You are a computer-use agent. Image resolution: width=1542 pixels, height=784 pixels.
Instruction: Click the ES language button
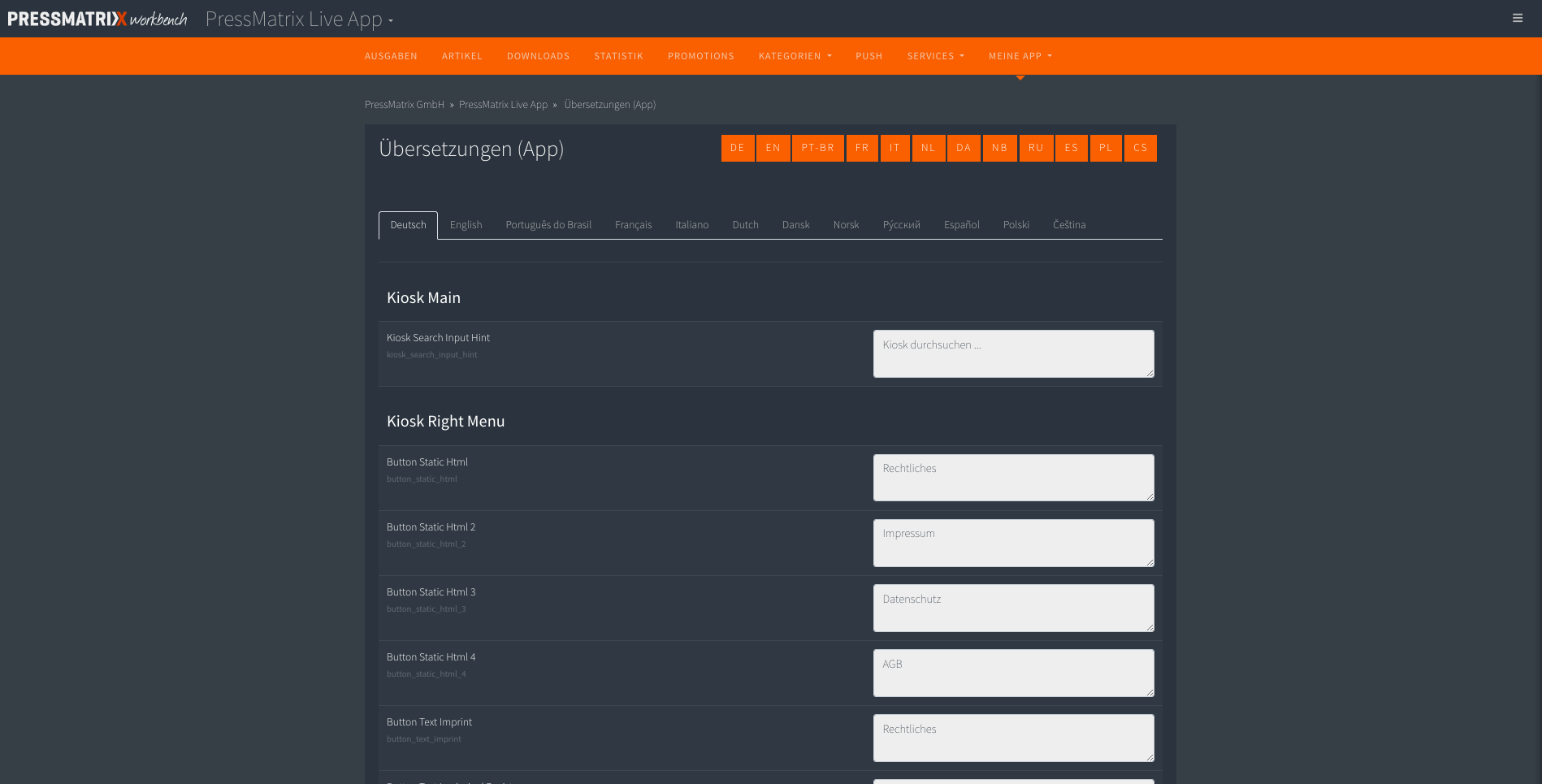click(1072, 148)
